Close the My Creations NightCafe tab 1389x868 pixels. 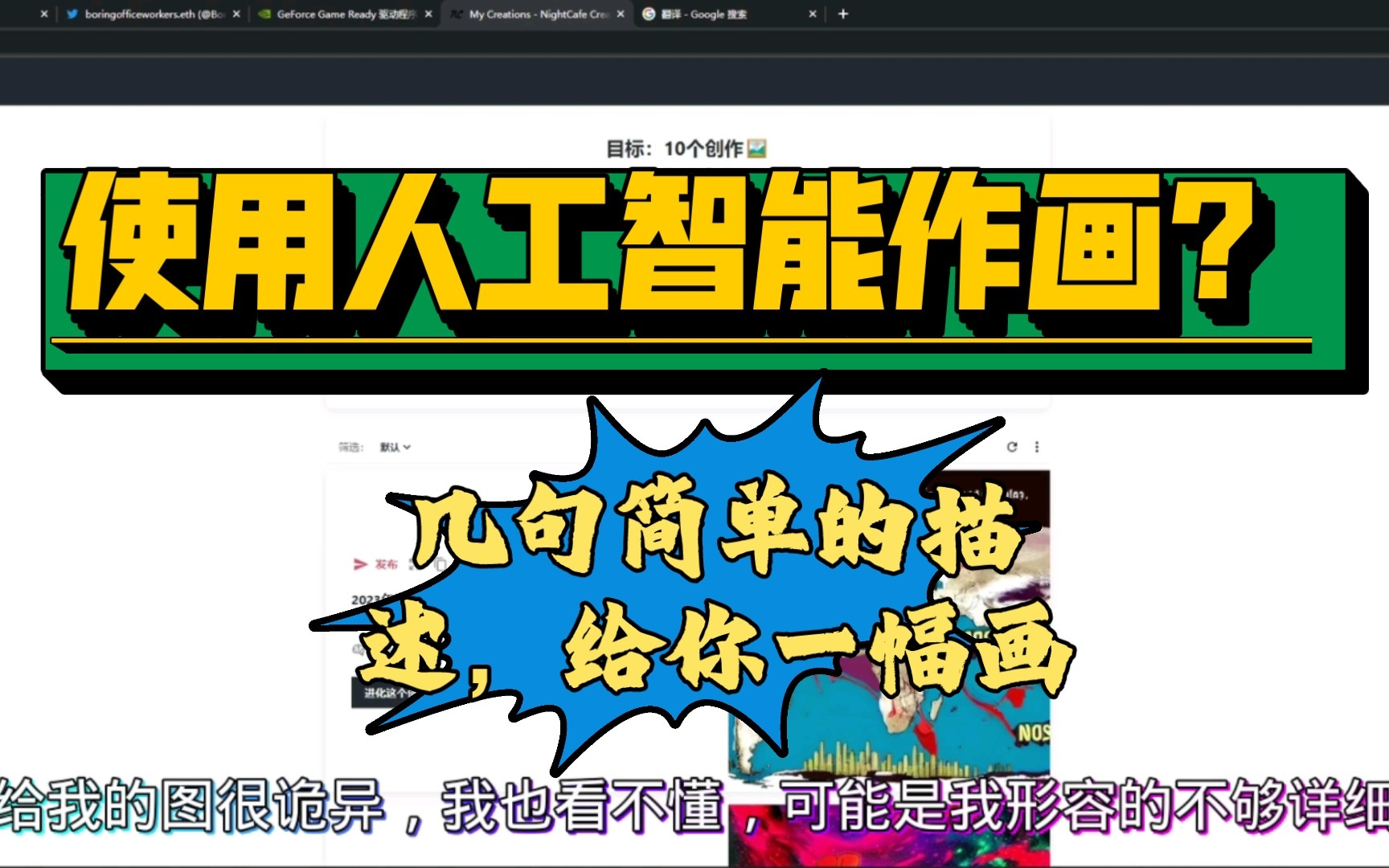(x=621, y=14)
